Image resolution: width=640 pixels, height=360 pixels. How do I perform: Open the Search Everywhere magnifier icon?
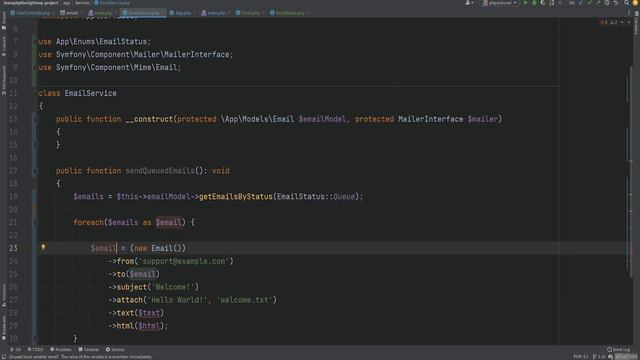point(627,3)
